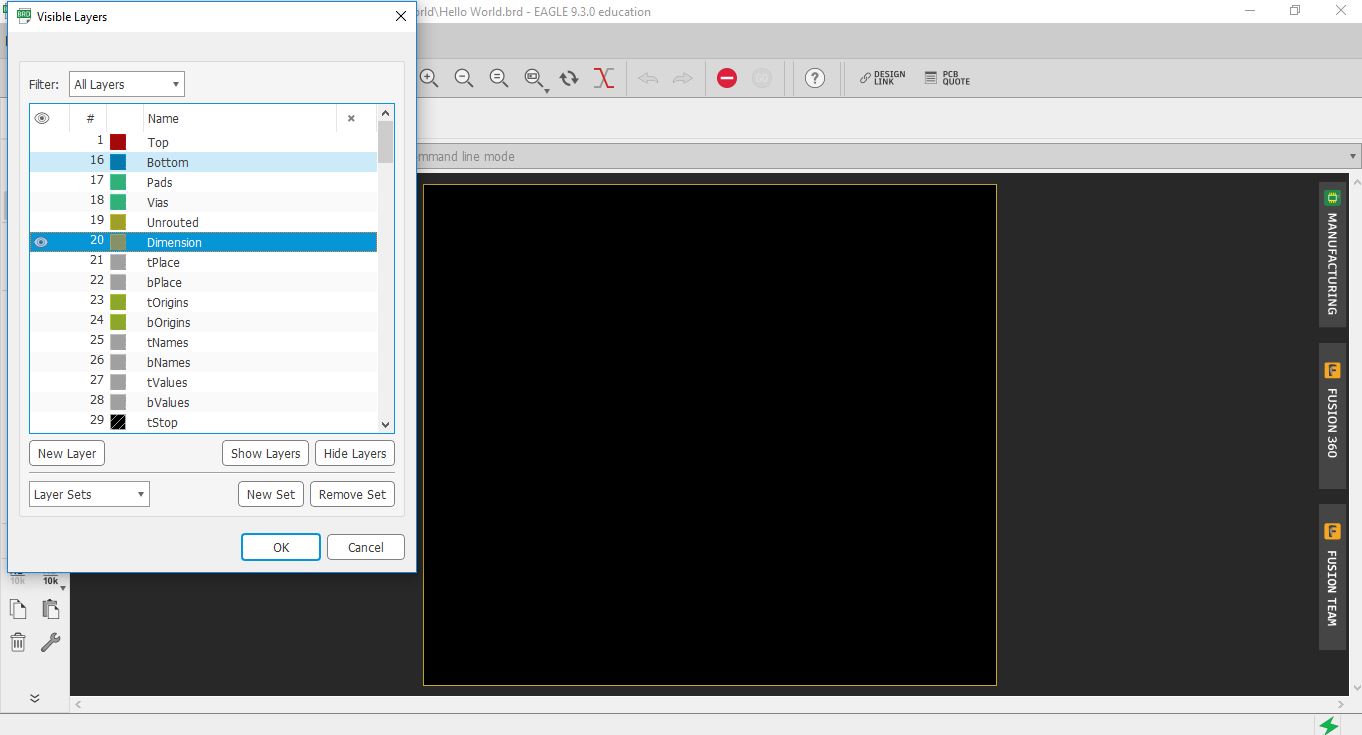Restore down the EAGLE window

point(1295,11)
